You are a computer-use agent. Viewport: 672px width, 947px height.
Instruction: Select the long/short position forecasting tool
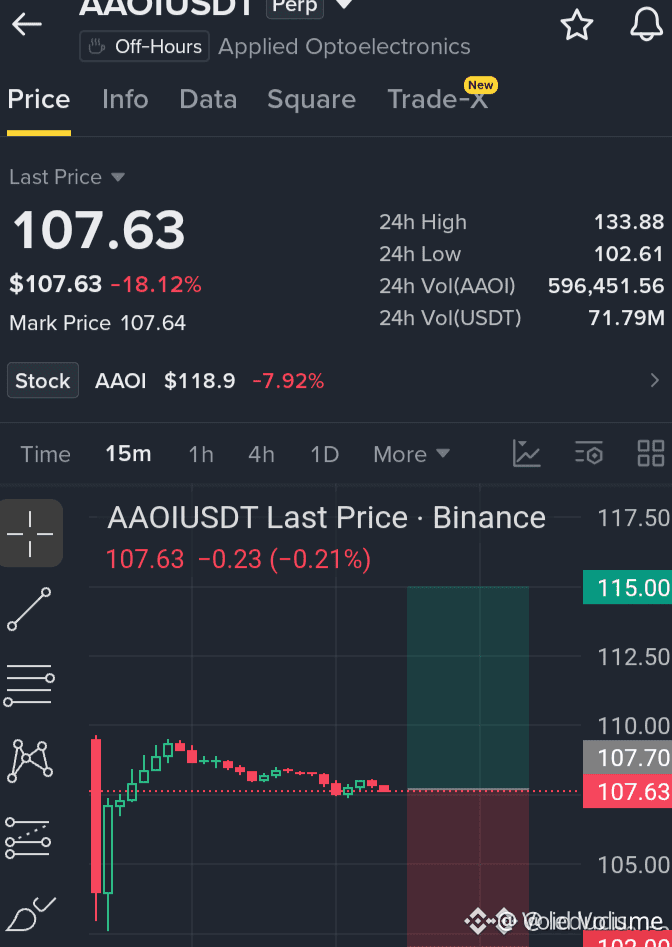pyautogui.click(x=28, y=838)
